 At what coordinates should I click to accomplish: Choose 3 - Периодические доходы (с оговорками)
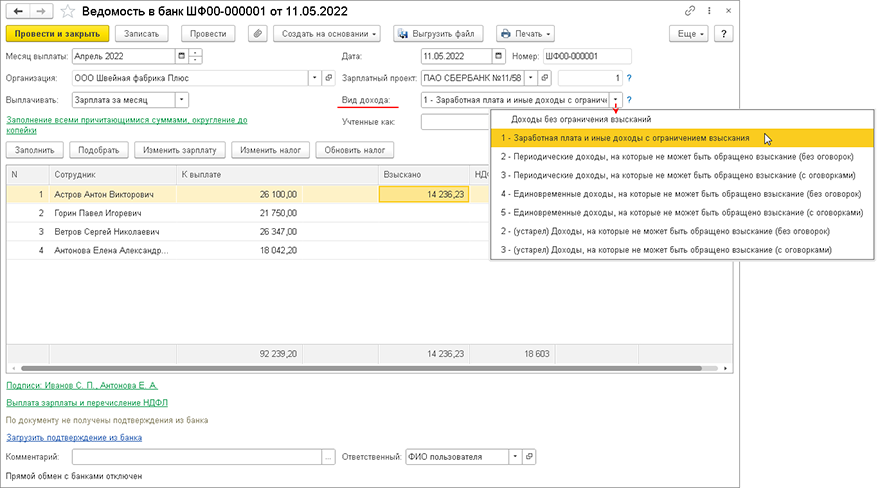(682, 175)
